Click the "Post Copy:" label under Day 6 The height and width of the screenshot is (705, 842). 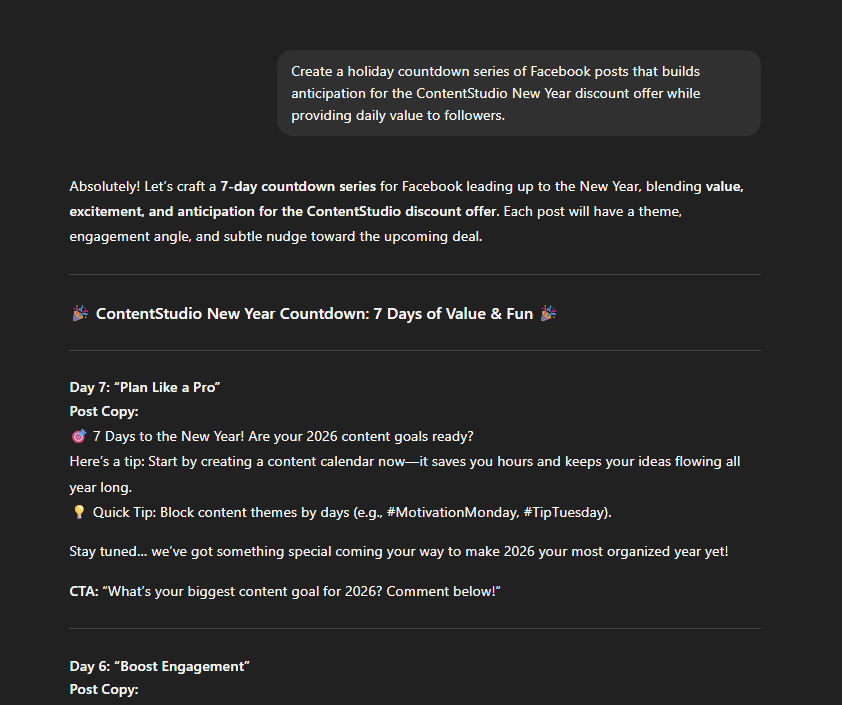coord(104,689)
